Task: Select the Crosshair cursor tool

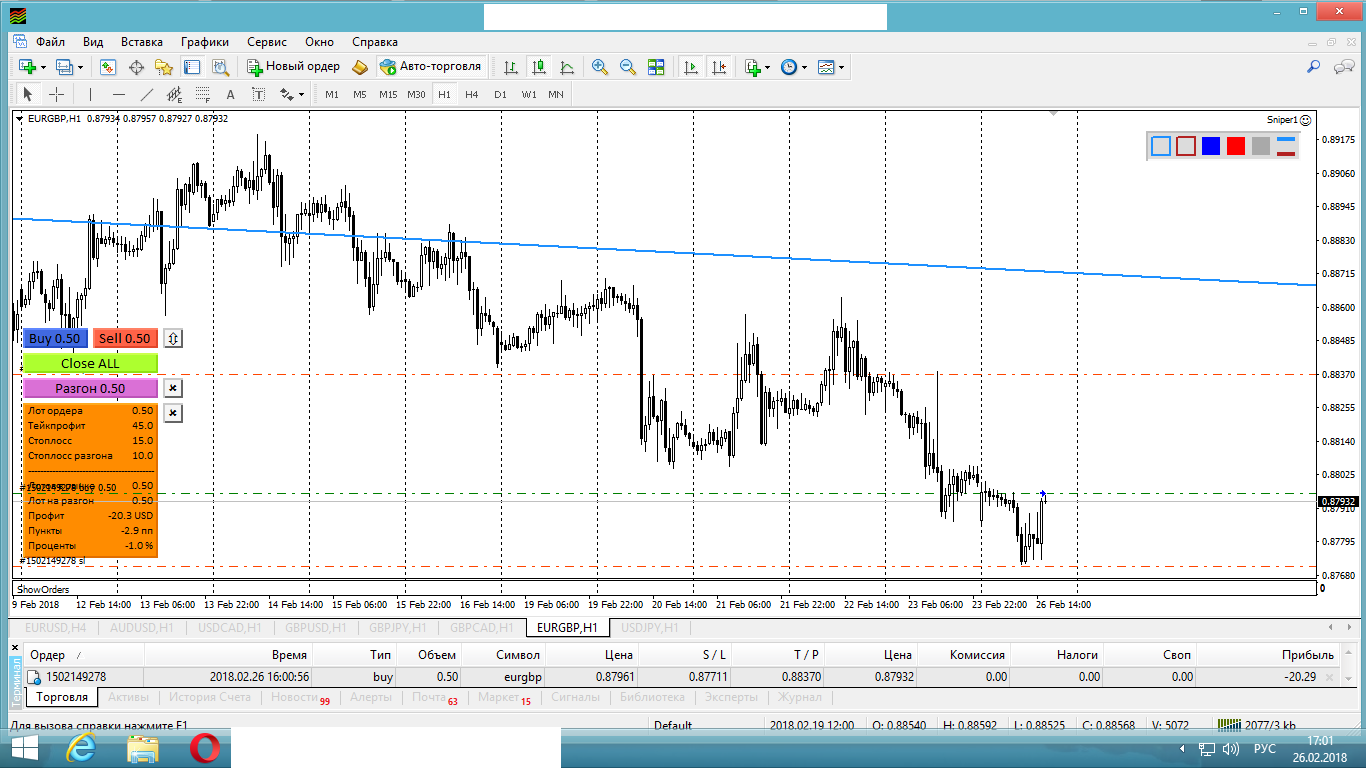Action: 57,94
